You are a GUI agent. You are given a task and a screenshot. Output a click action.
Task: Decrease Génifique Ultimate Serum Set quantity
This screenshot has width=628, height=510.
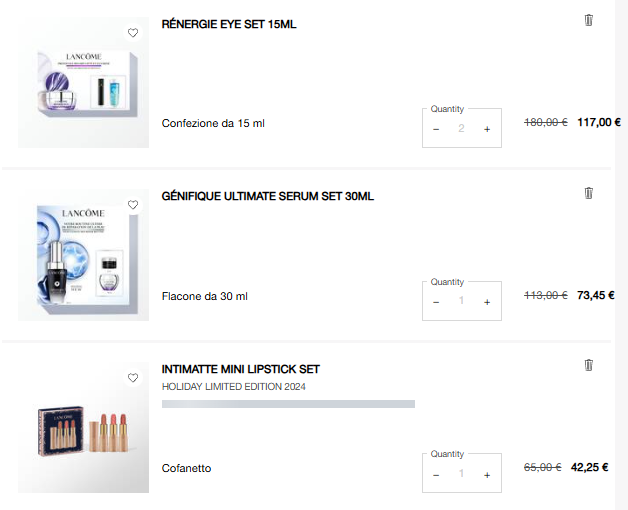click(436, 302)
